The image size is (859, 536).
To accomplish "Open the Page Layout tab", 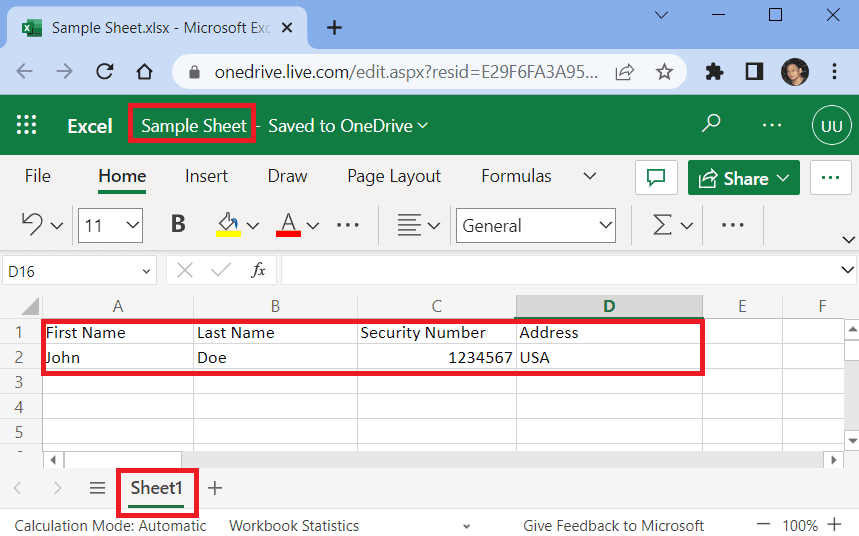I will (394, 176).
